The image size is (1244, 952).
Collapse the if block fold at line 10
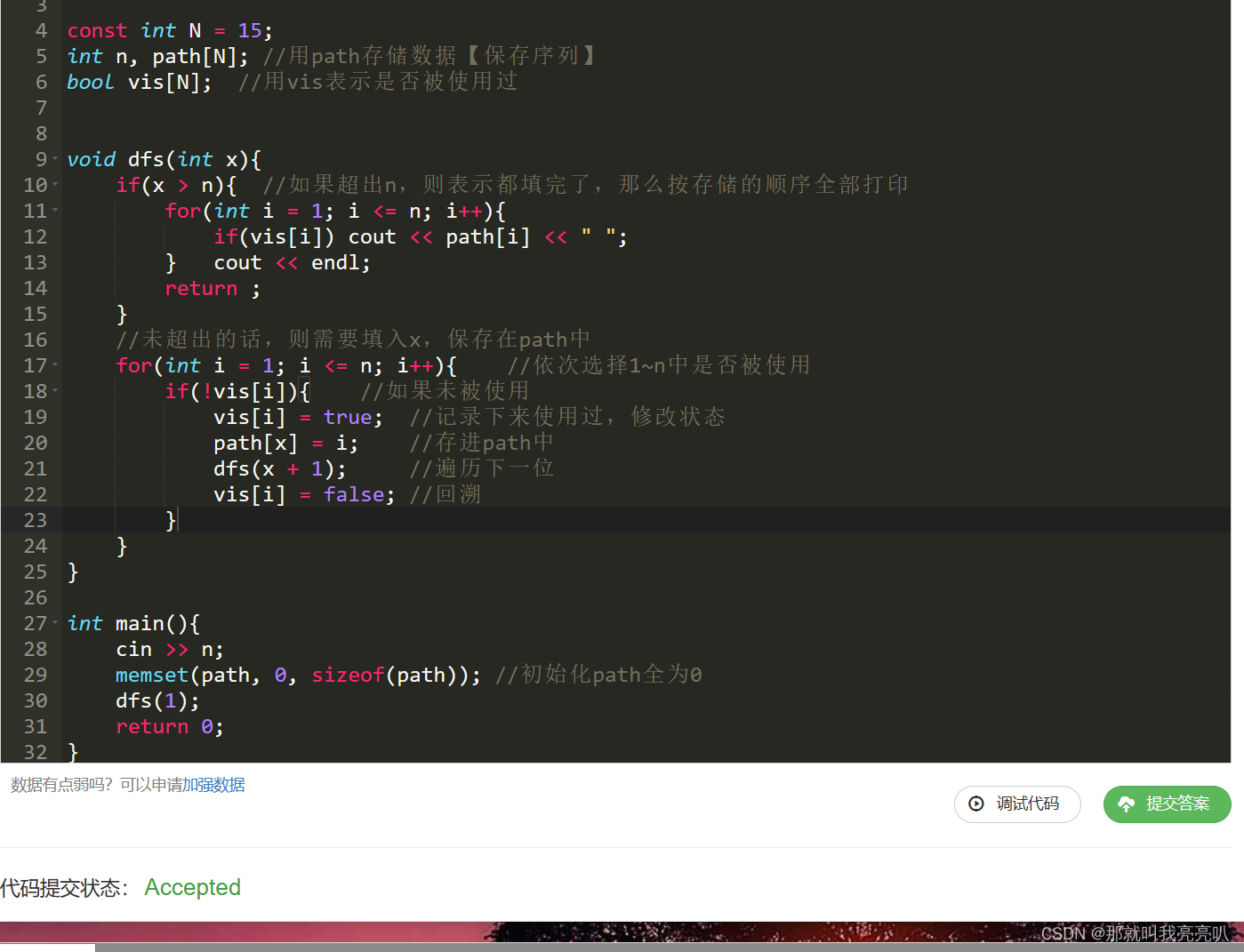coord(55,185)
